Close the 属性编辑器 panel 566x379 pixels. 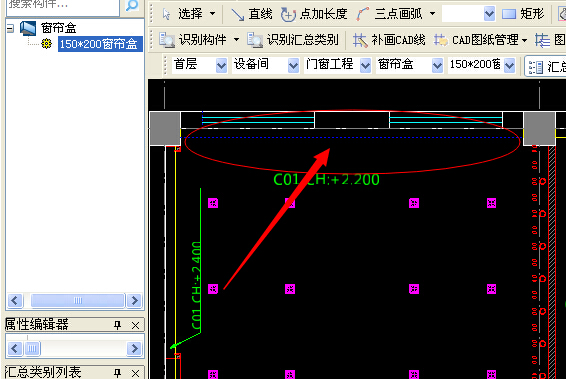[x=136, y=325]
